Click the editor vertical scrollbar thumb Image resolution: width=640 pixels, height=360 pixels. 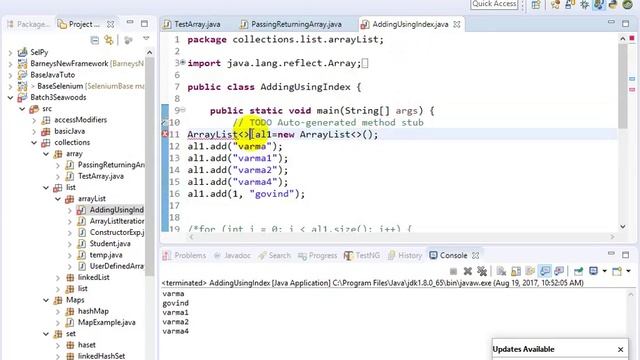622,86
